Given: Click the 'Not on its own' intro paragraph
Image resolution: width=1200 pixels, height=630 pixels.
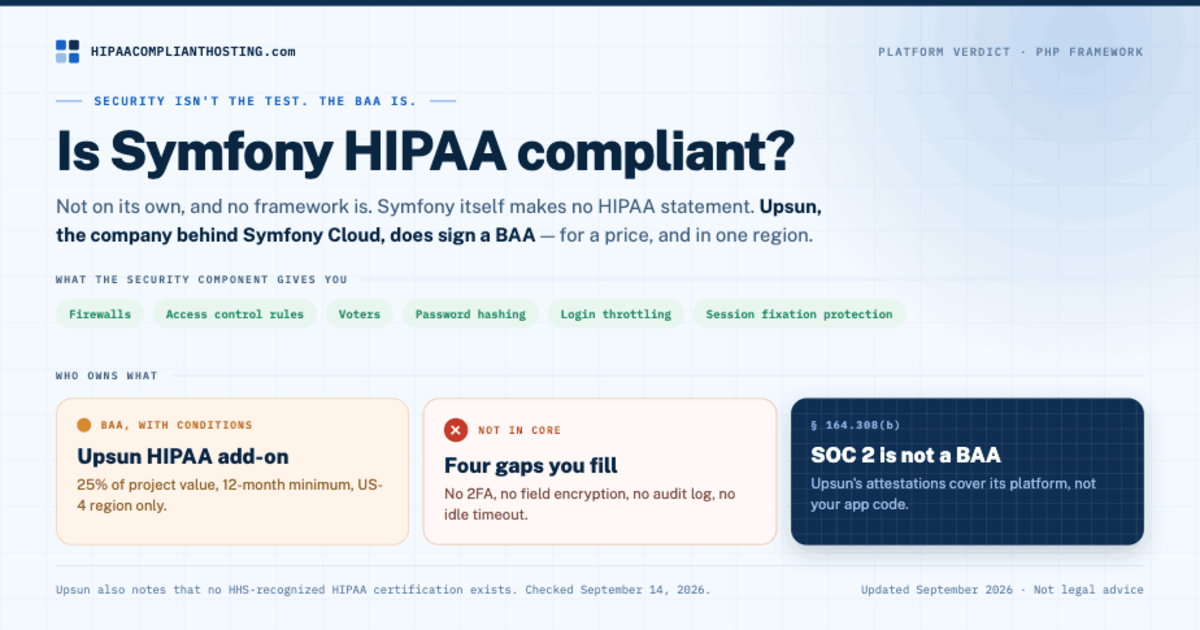Looking at the screenshot, I should (439, 223).
